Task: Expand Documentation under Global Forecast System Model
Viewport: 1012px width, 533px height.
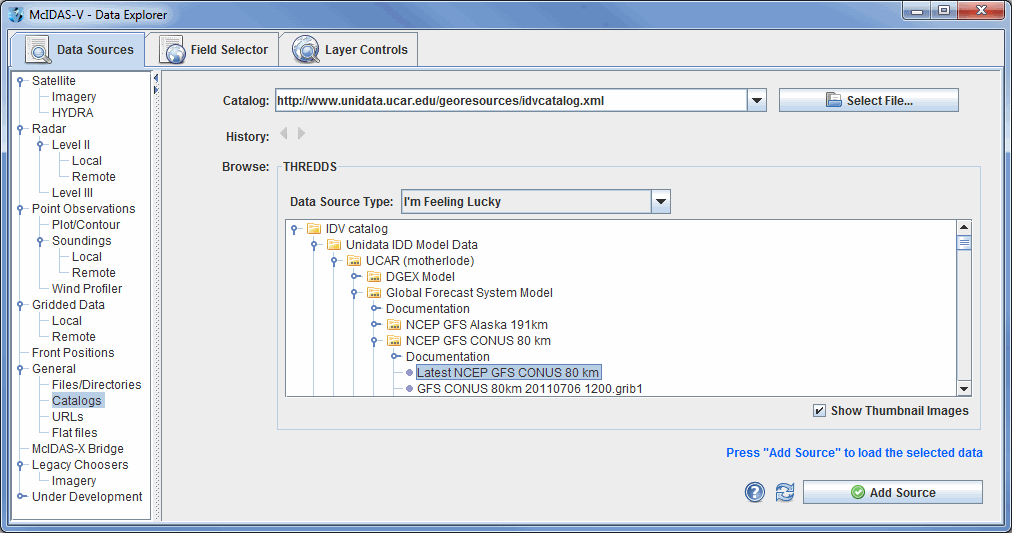Action: pos(376,308)
